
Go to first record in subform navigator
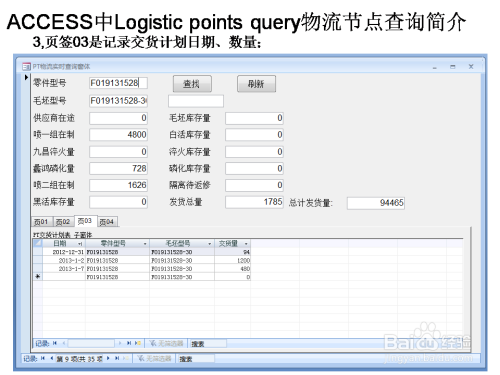(x=55, y=343)
